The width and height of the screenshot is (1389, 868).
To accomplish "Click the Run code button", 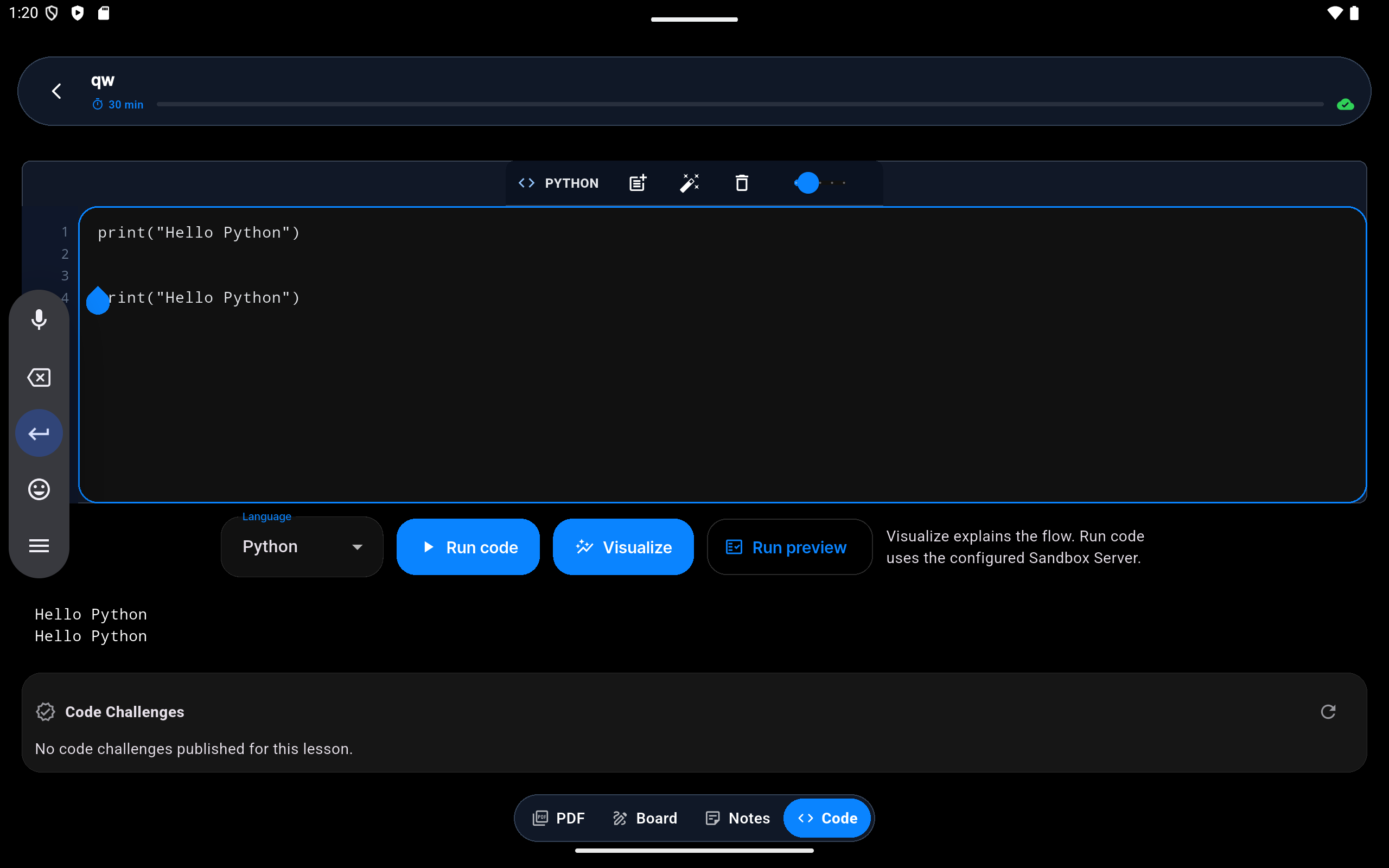I will point(468,547).
